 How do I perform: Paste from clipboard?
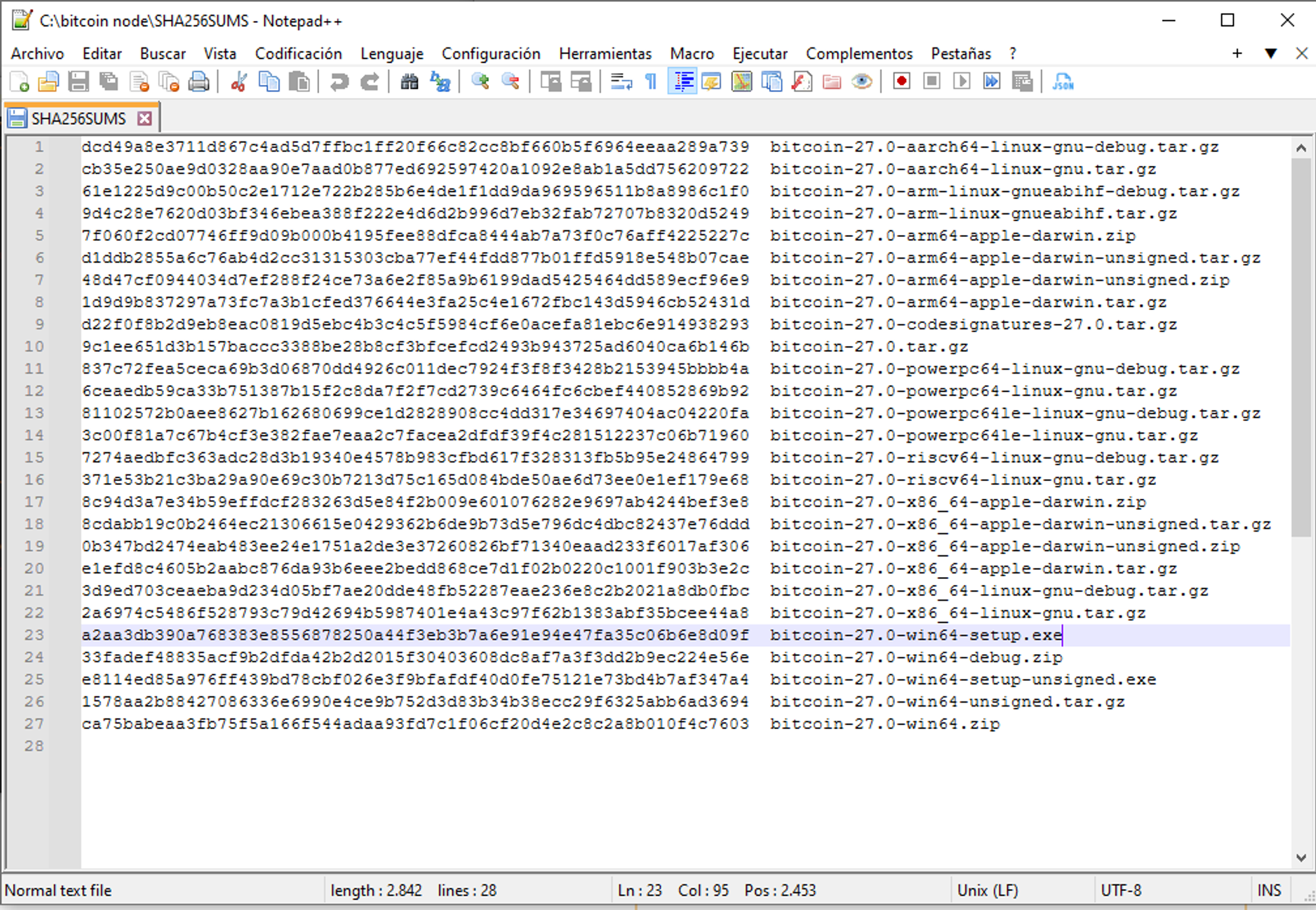coord(299,82)
